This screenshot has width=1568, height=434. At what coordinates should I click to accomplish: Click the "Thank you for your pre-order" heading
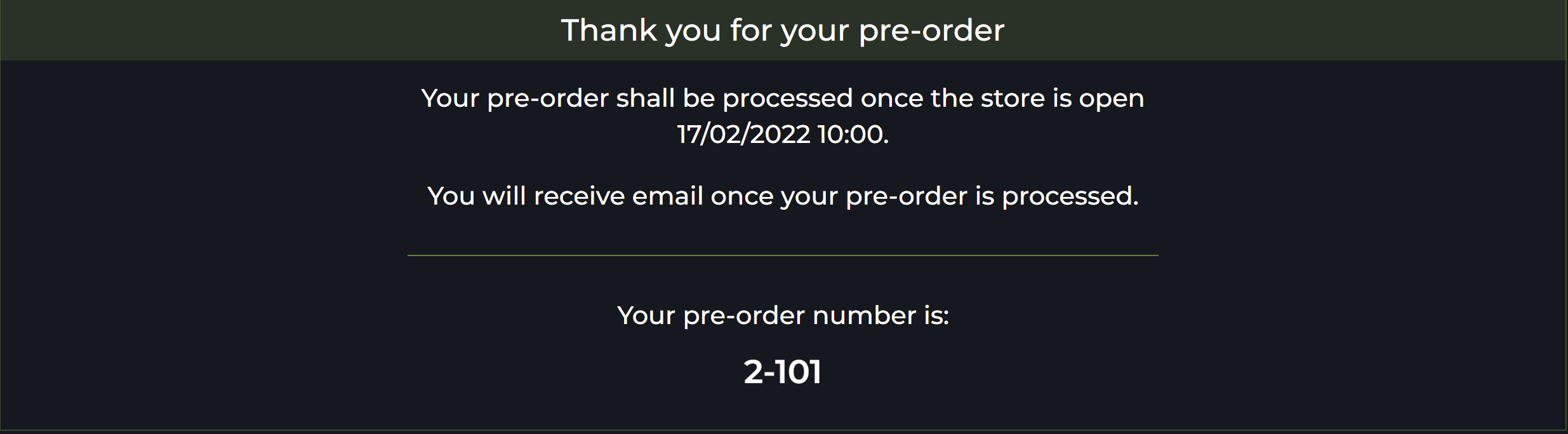(x=783, y=31)
